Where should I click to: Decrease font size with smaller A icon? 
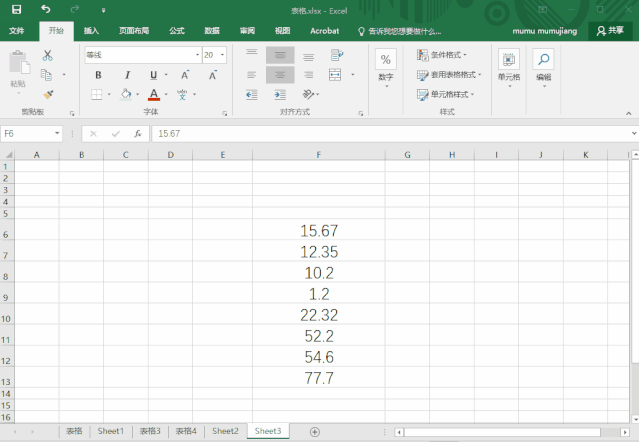[213, 75]
